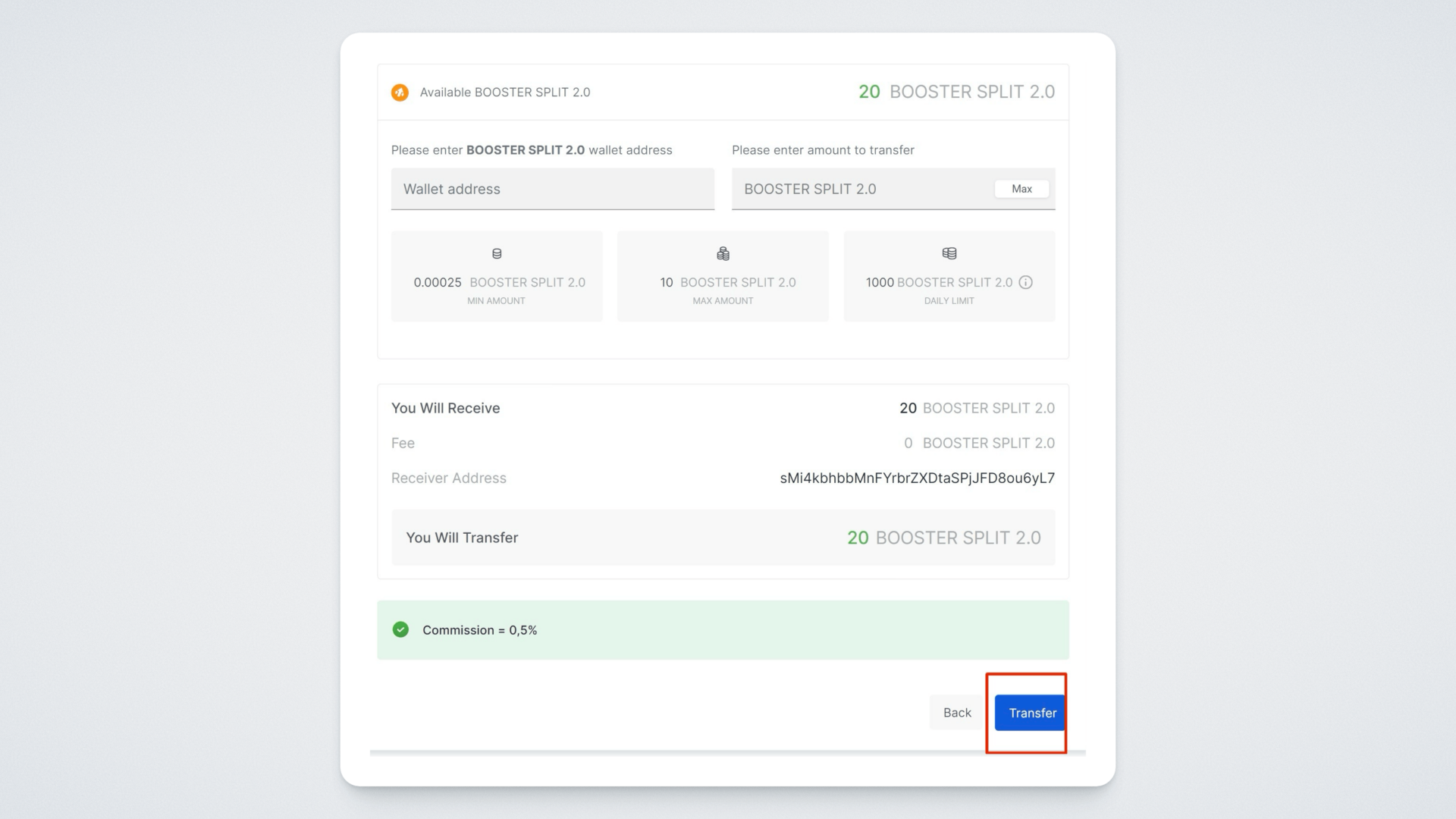Click the 0.00025 min amount card
Image resolution: width=1456 pixels, height=819 pixels.
[x=497, y=277]
